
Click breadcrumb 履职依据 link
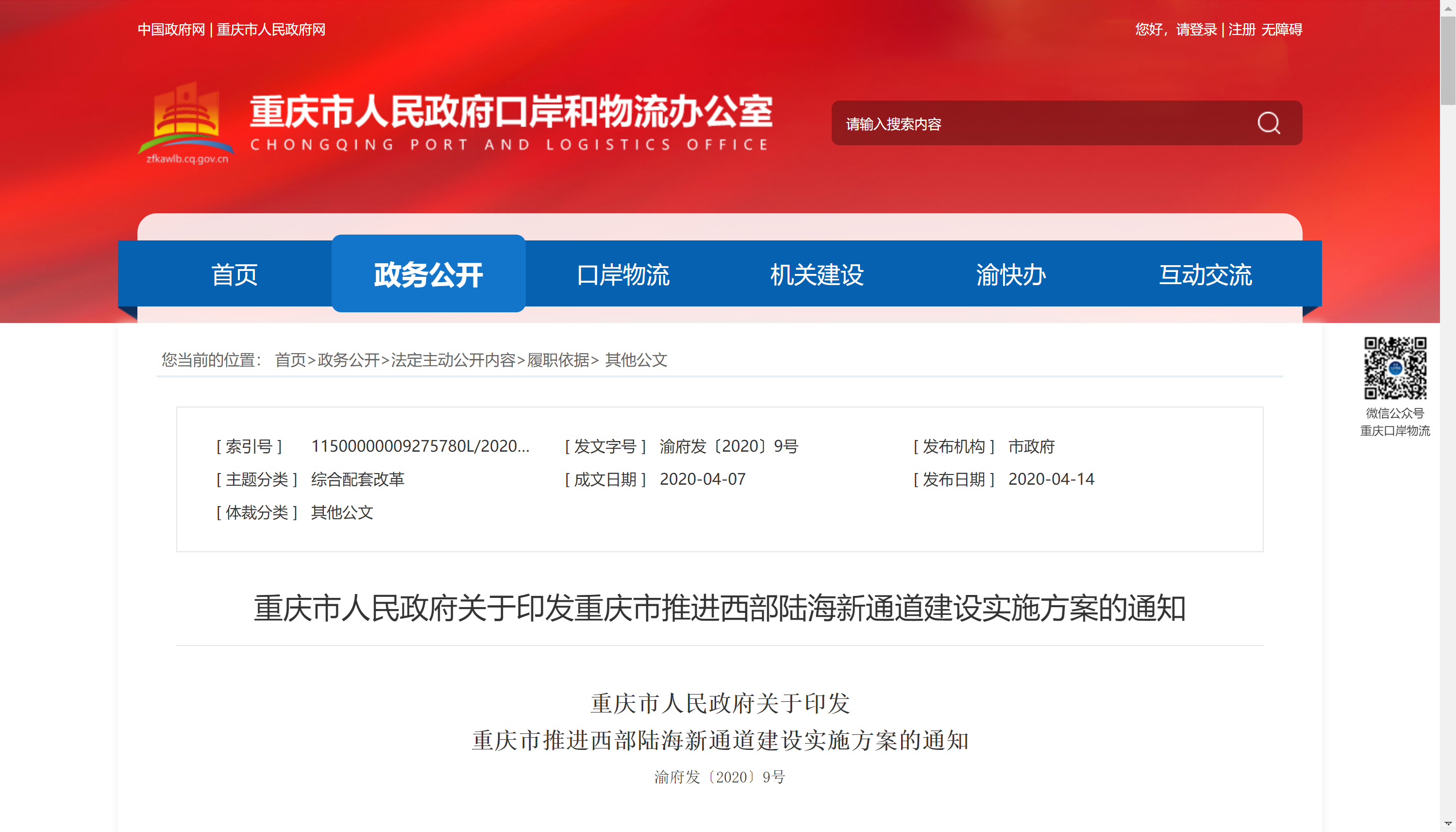[558, 360]
